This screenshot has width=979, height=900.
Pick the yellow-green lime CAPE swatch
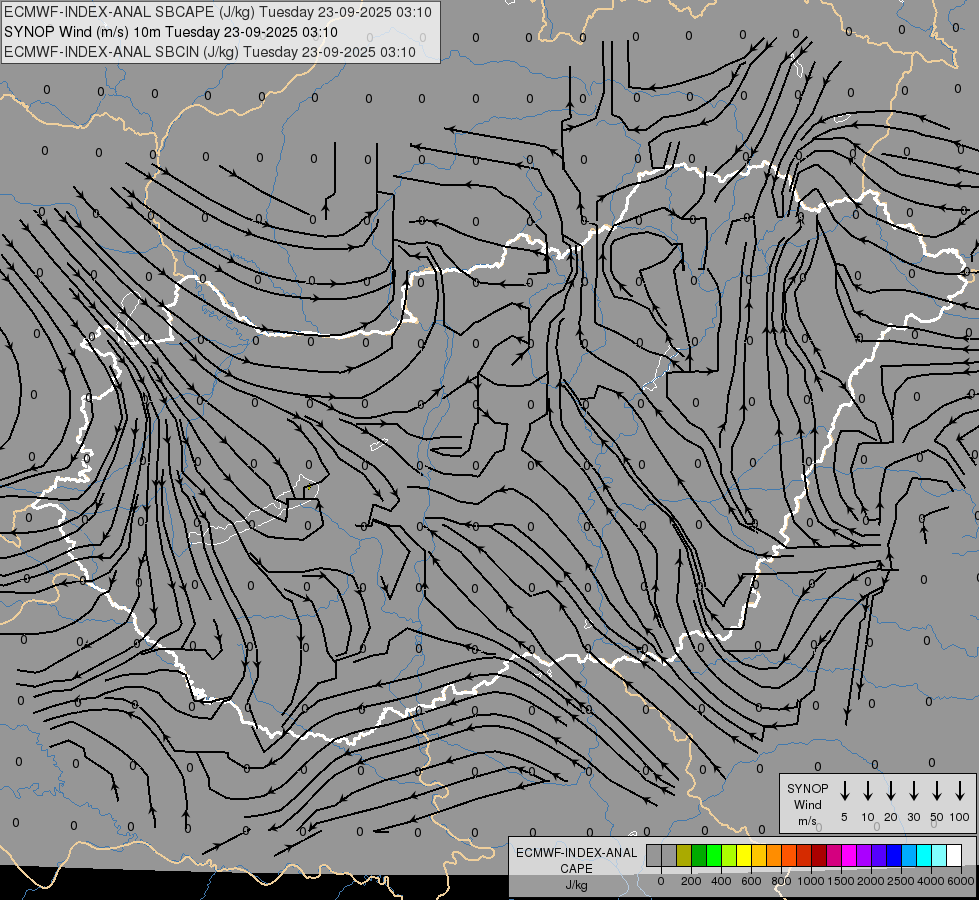(729, 855)
